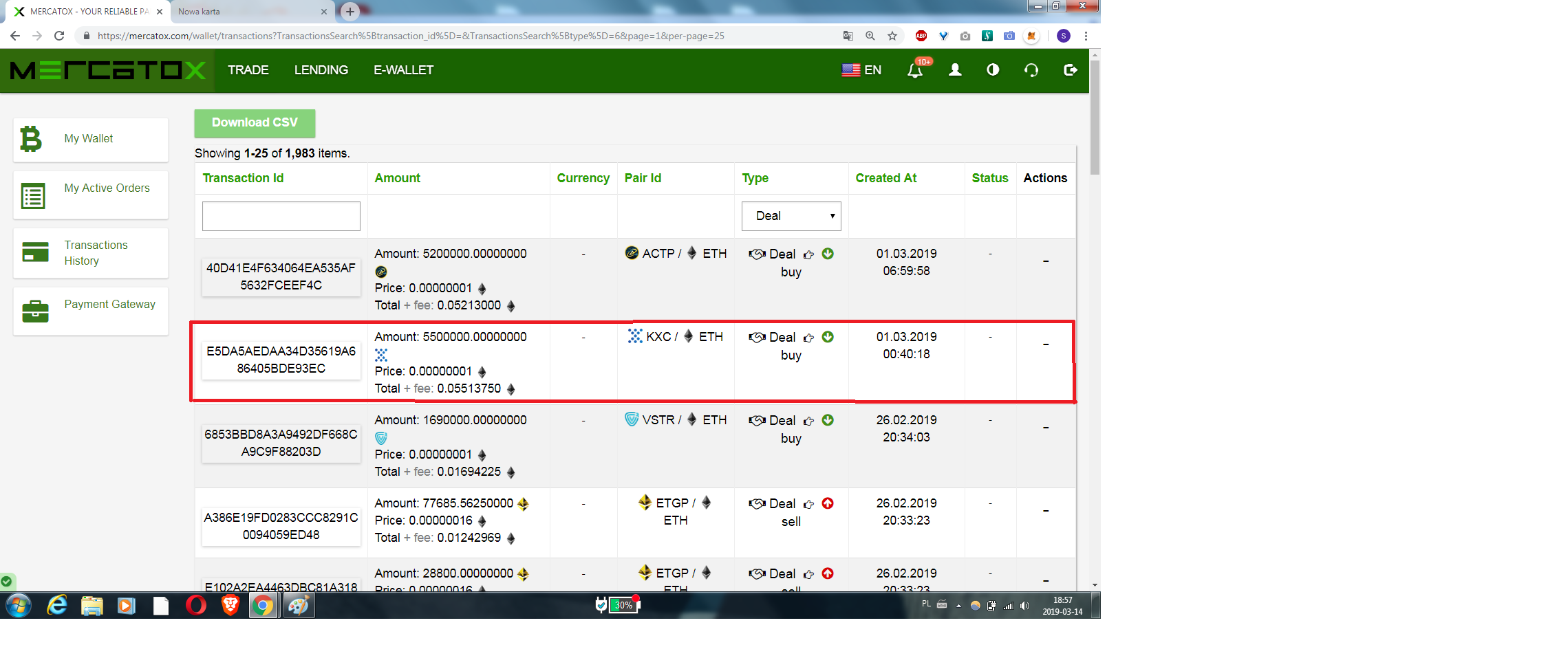Open the Type filter dropdown showing Deal
1568x658 pixels.
point(791,216)
